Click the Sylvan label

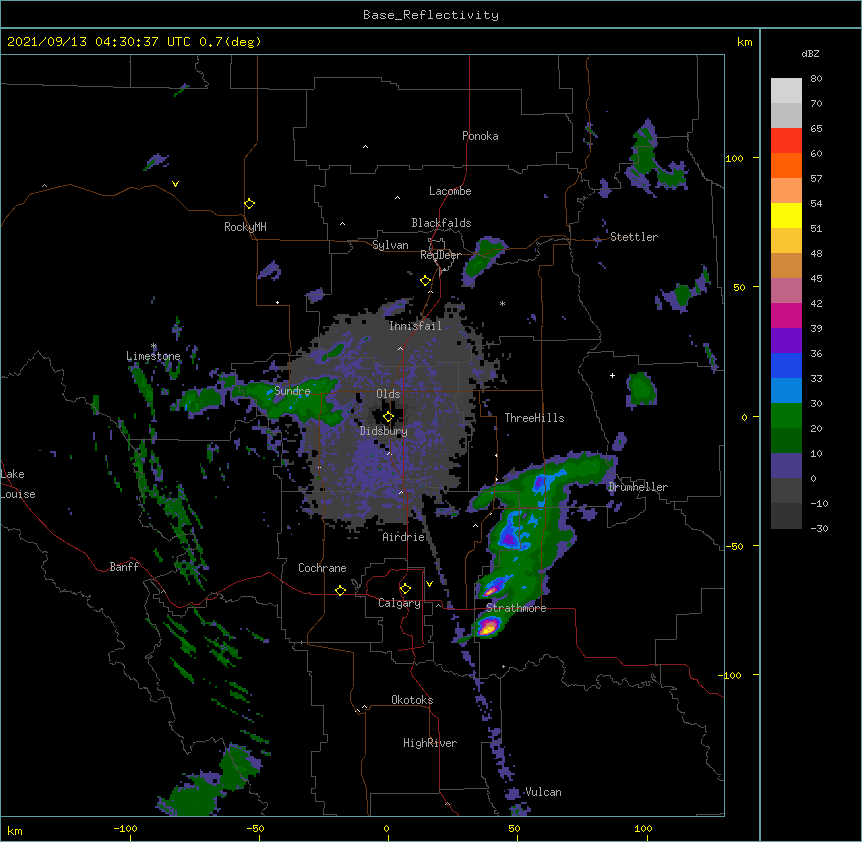[390, 245]
